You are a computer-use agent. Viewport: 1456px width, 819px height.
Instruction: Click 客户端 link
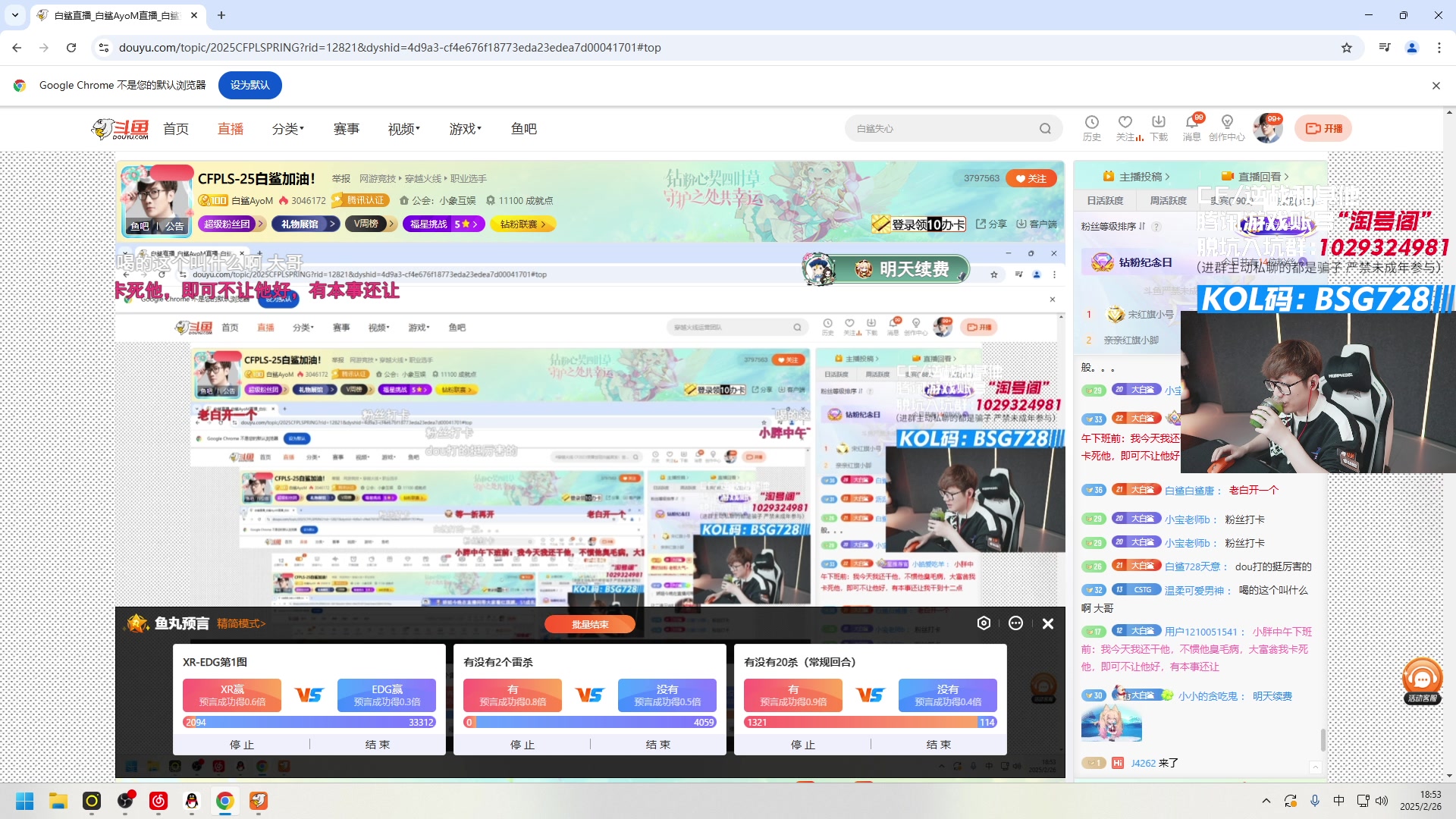[1037, 224]
